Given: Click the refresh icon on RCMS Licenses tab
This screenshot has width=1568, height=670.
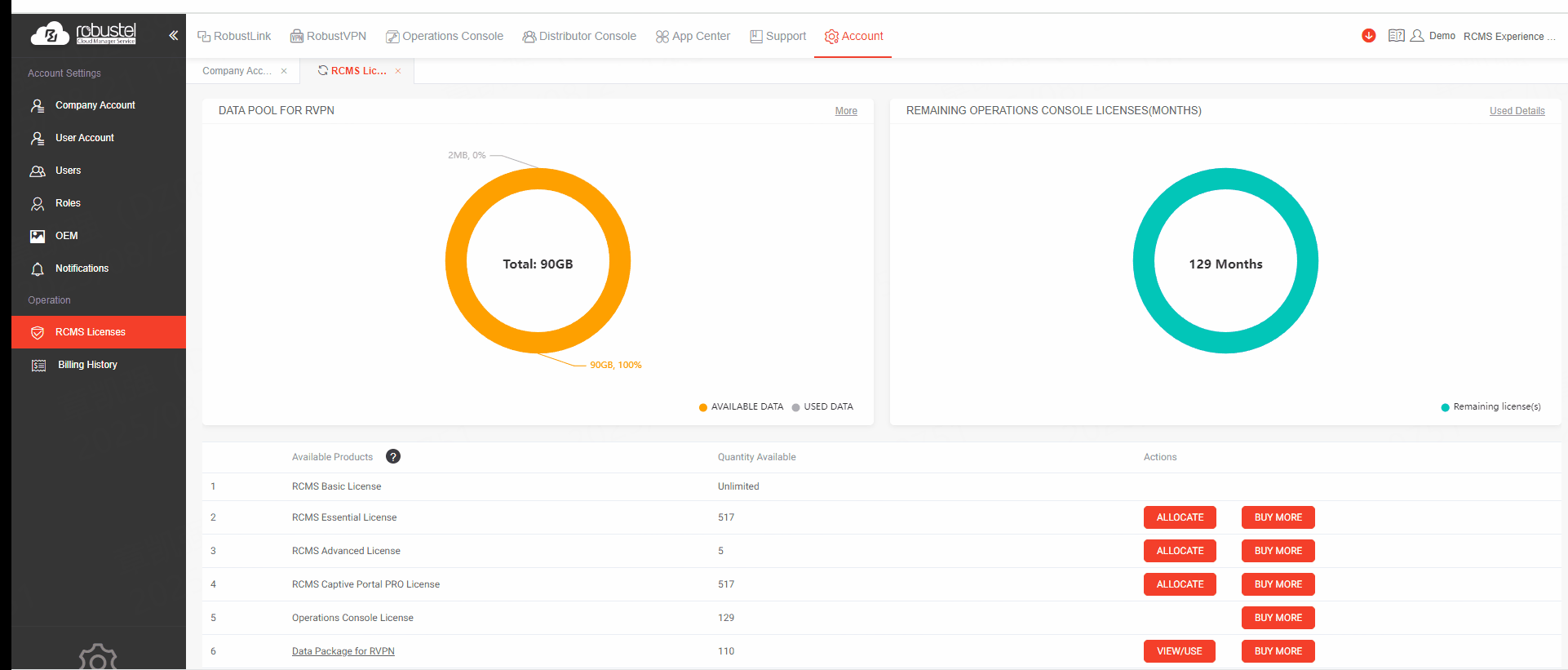Looking at the screenshot, I should tap(323, 70).
